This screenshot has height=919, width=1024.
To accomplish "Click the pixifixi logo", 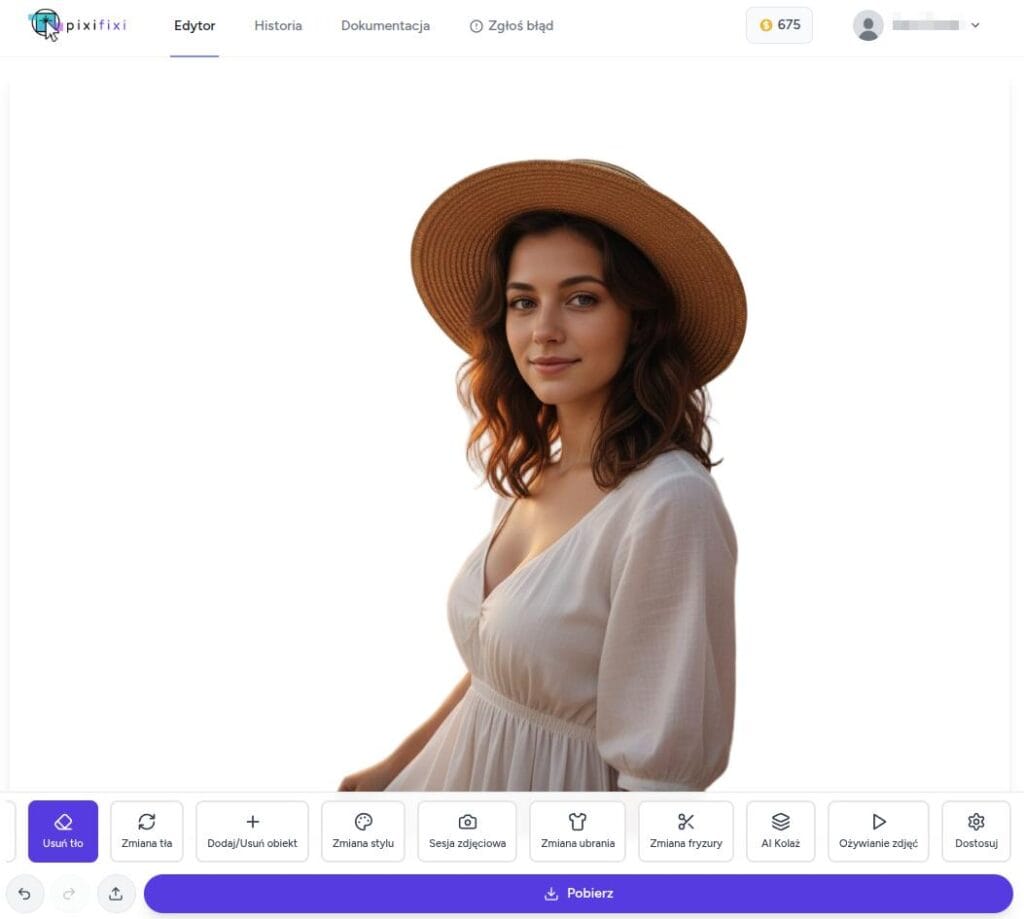I will point(78,25).
